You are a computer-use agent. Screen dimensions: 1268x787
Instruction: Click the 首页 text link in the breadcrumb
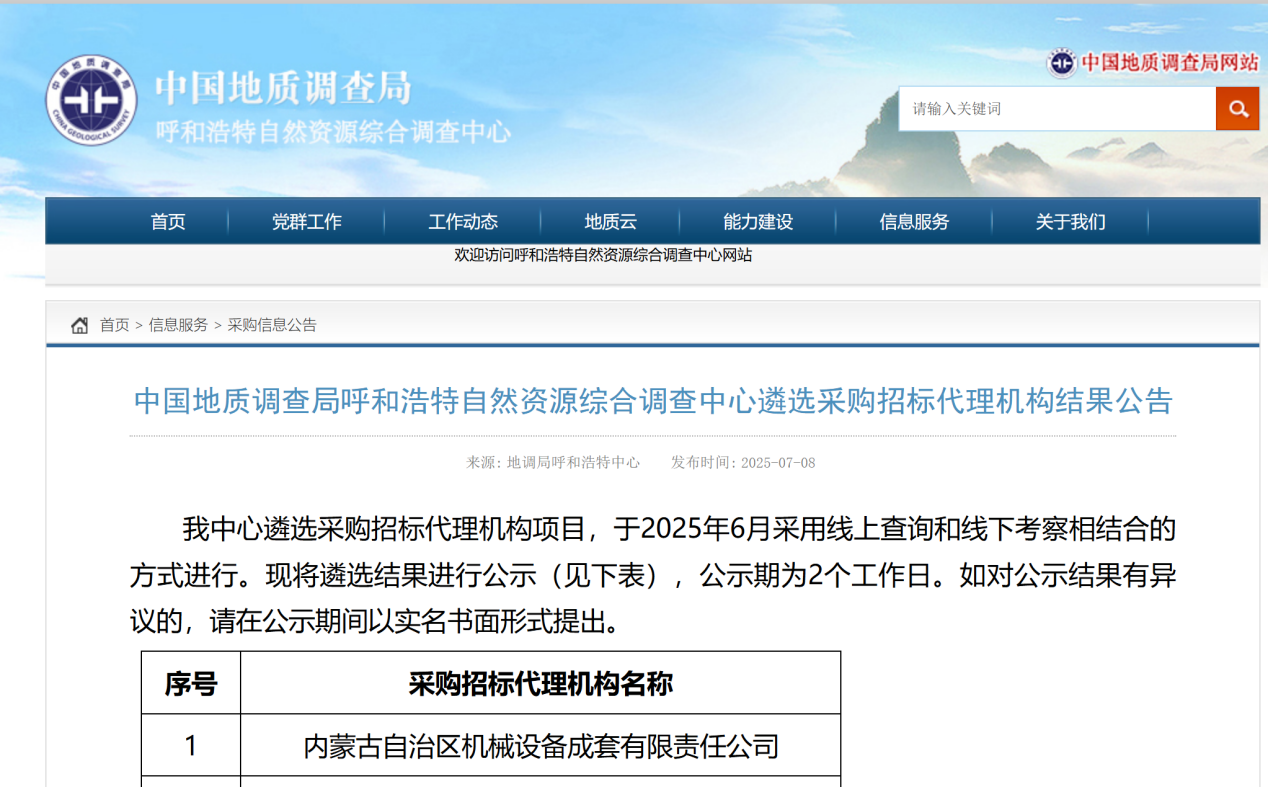[114, 325]
